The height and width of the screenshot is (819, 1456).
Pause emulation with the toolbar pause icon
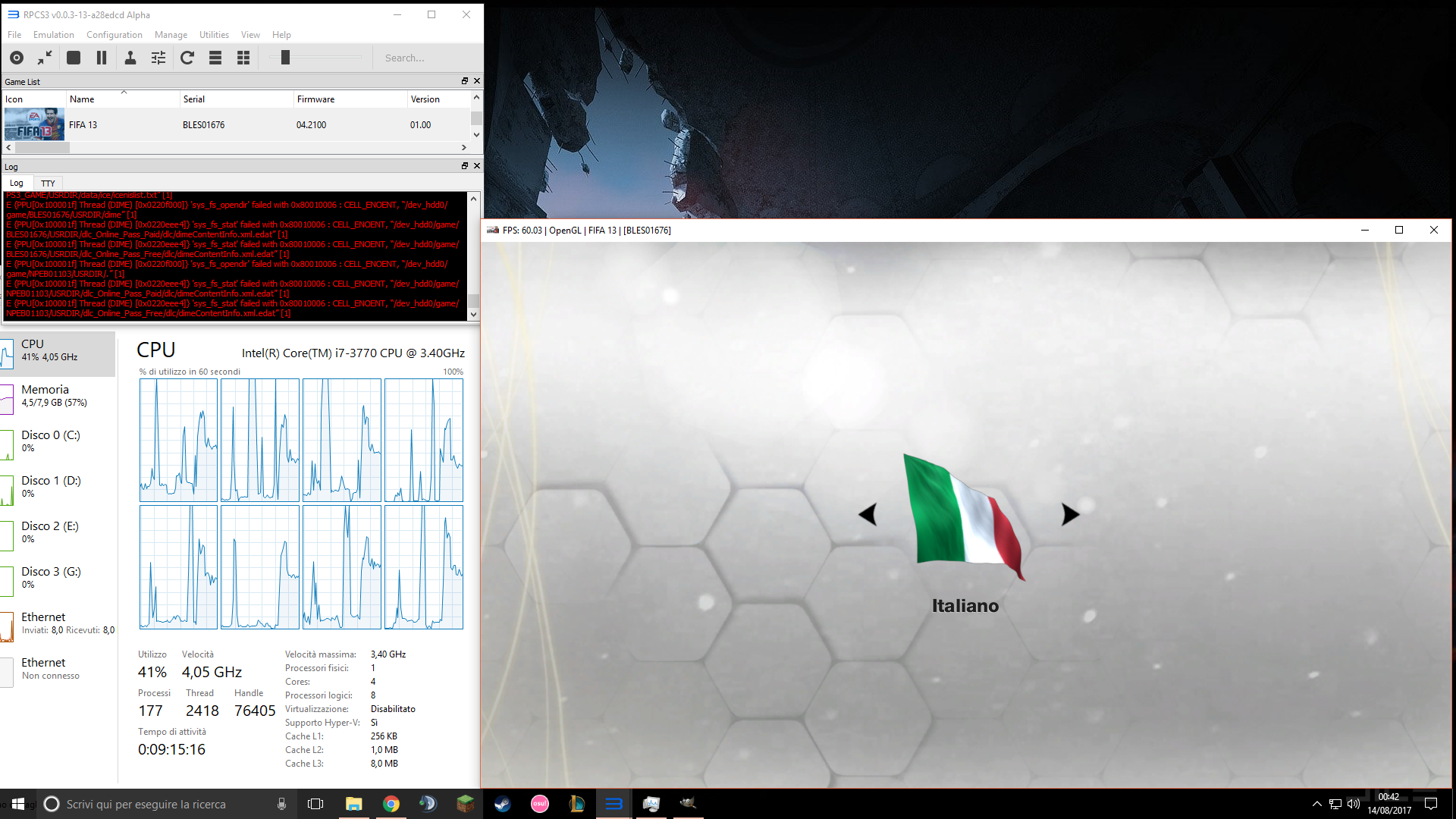(102, 58)
